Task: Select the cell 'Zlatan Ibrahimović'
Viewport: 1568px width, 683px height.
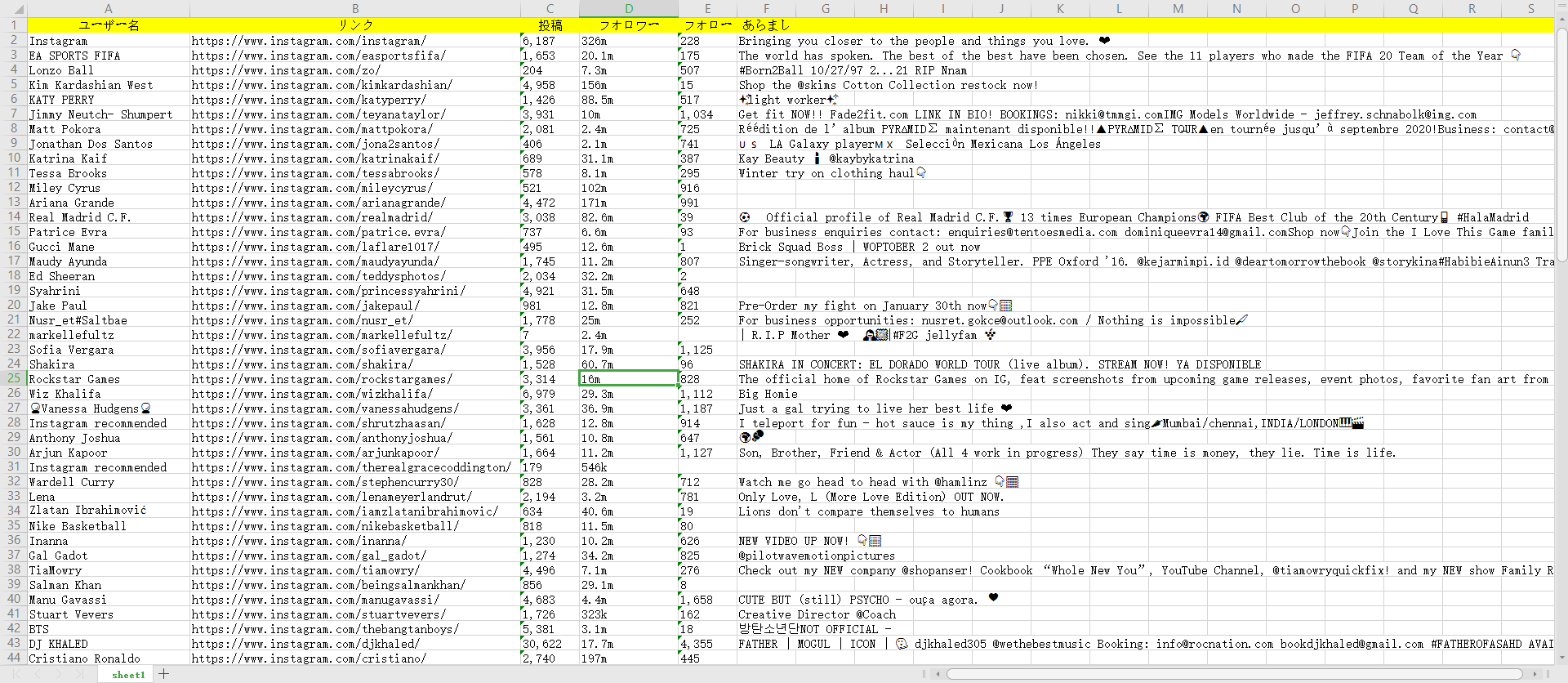Action: (109, 511)
